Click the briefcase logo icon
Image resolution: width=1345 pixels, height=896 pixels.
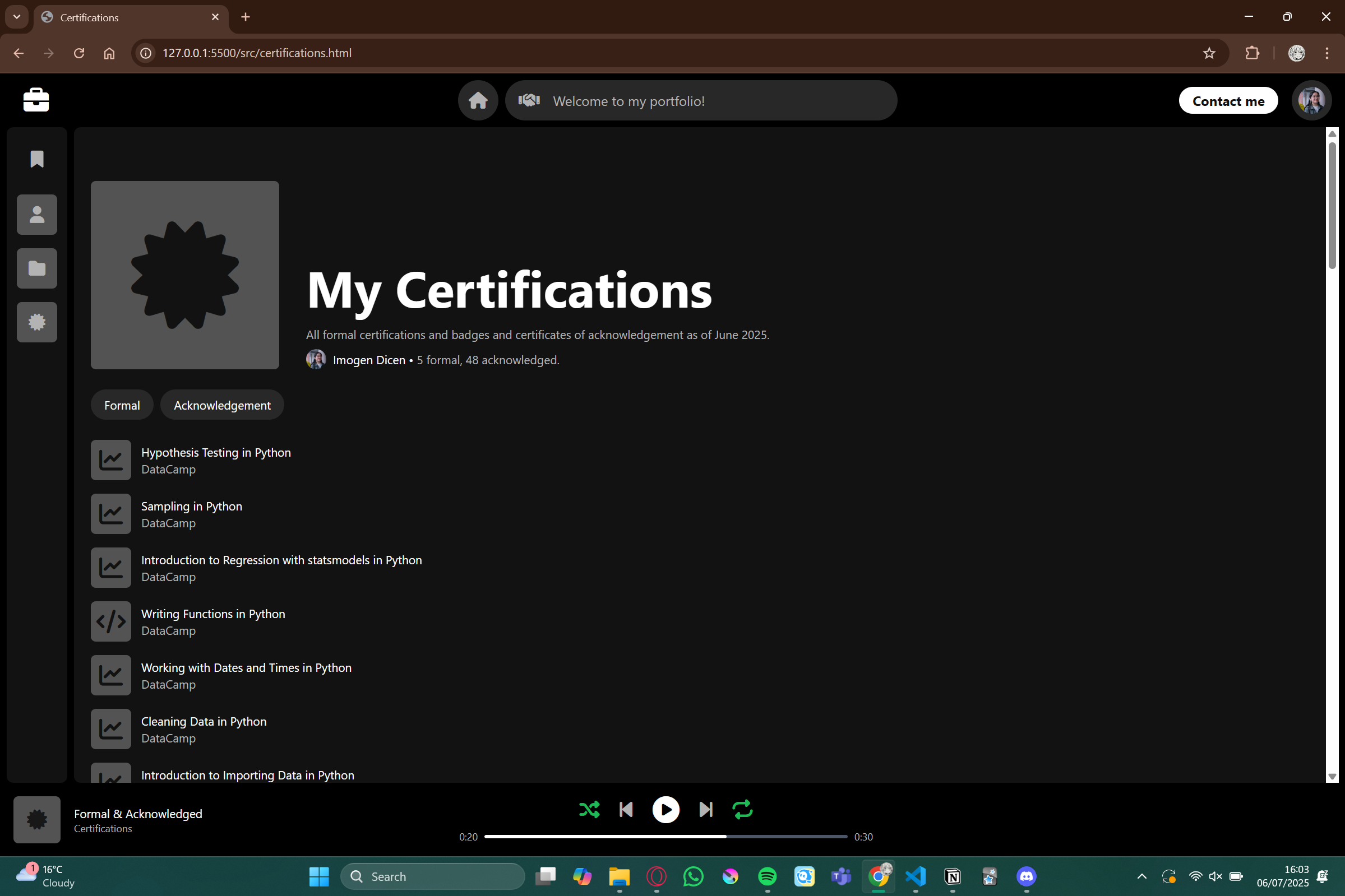click(36, 100)
